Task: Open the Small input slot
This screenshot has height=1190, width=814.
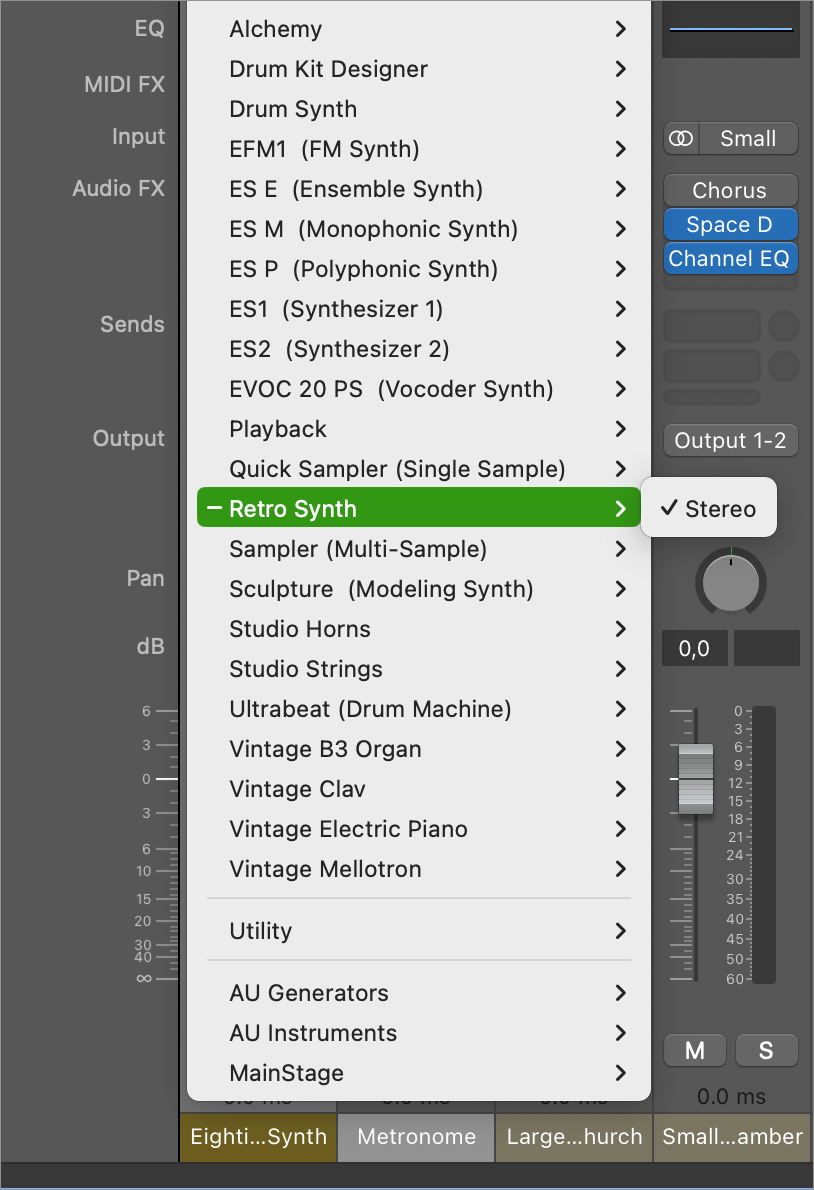Action: point(748,138)
